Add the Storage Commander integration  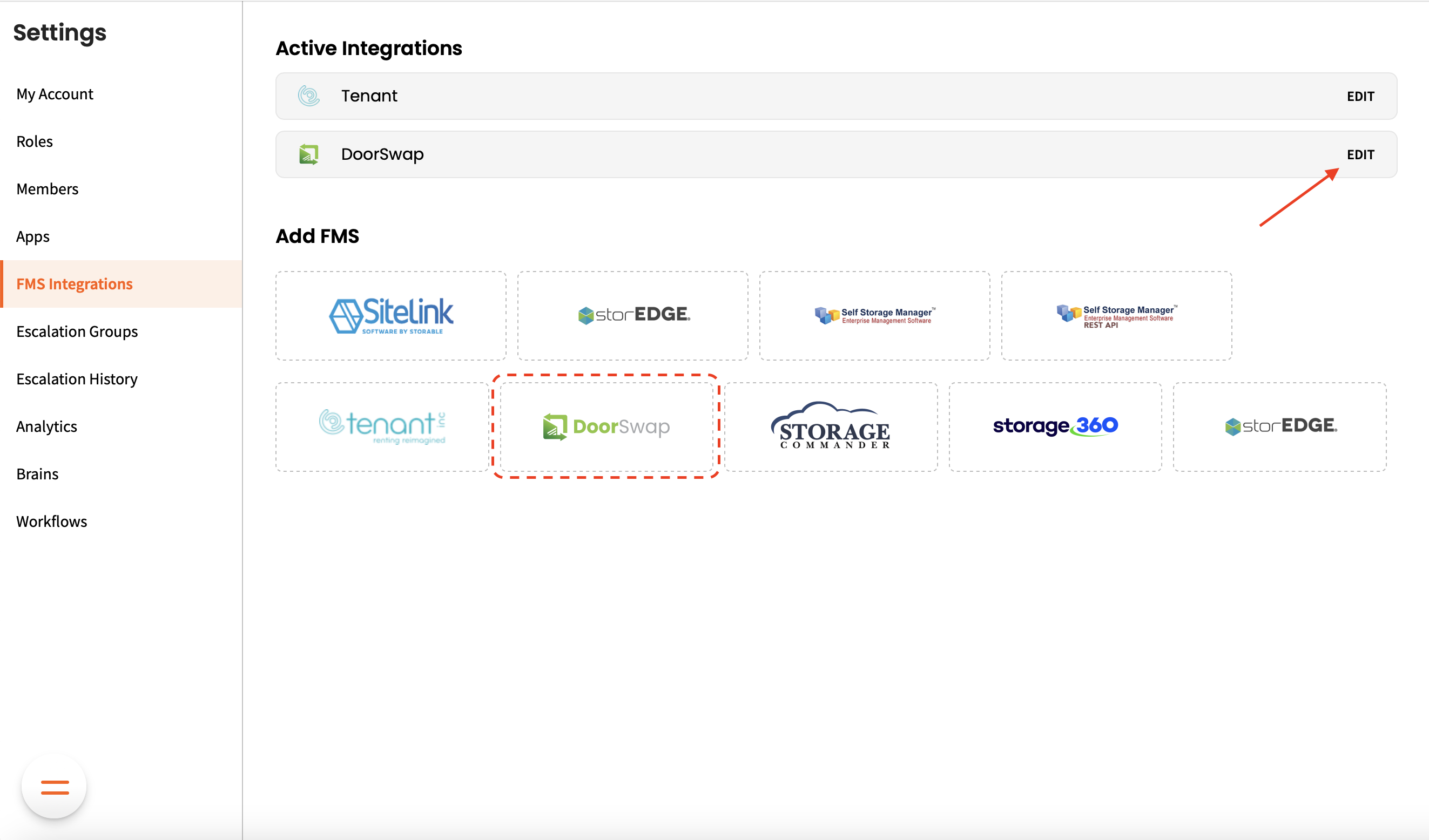tap(831, 427)
